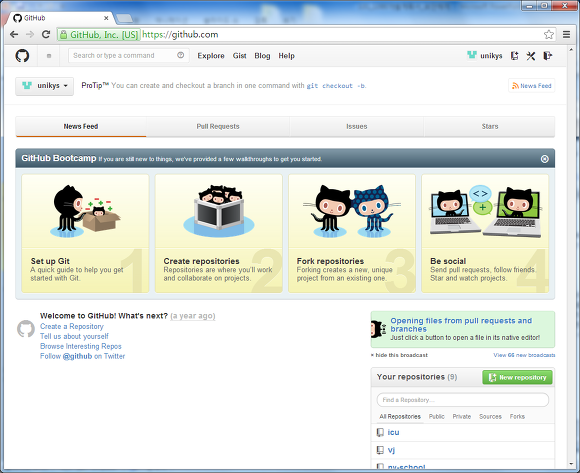Click the Octocat icon in the broadcast box

click(378, 329)
